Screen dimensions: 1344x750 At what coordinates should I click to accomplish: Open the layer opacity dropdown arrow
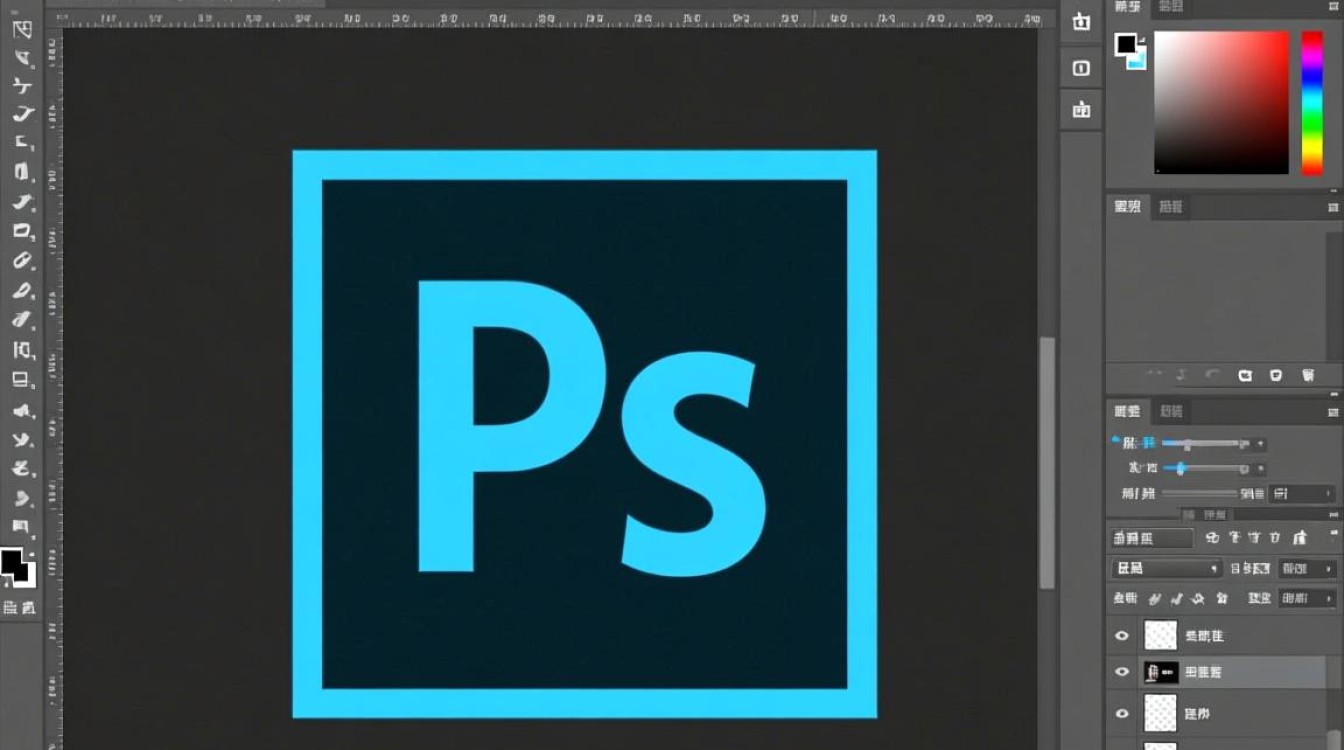point(1330,568)
